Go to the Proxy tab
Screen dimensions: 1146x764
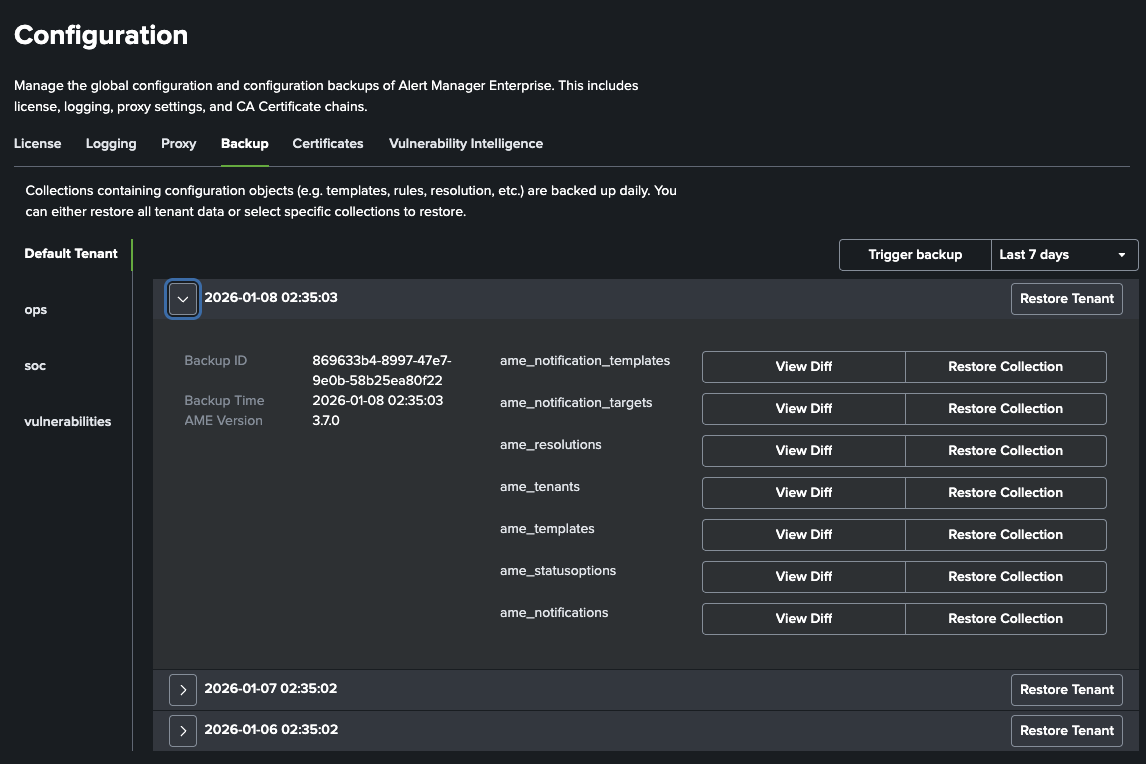[x=178, y=144]
